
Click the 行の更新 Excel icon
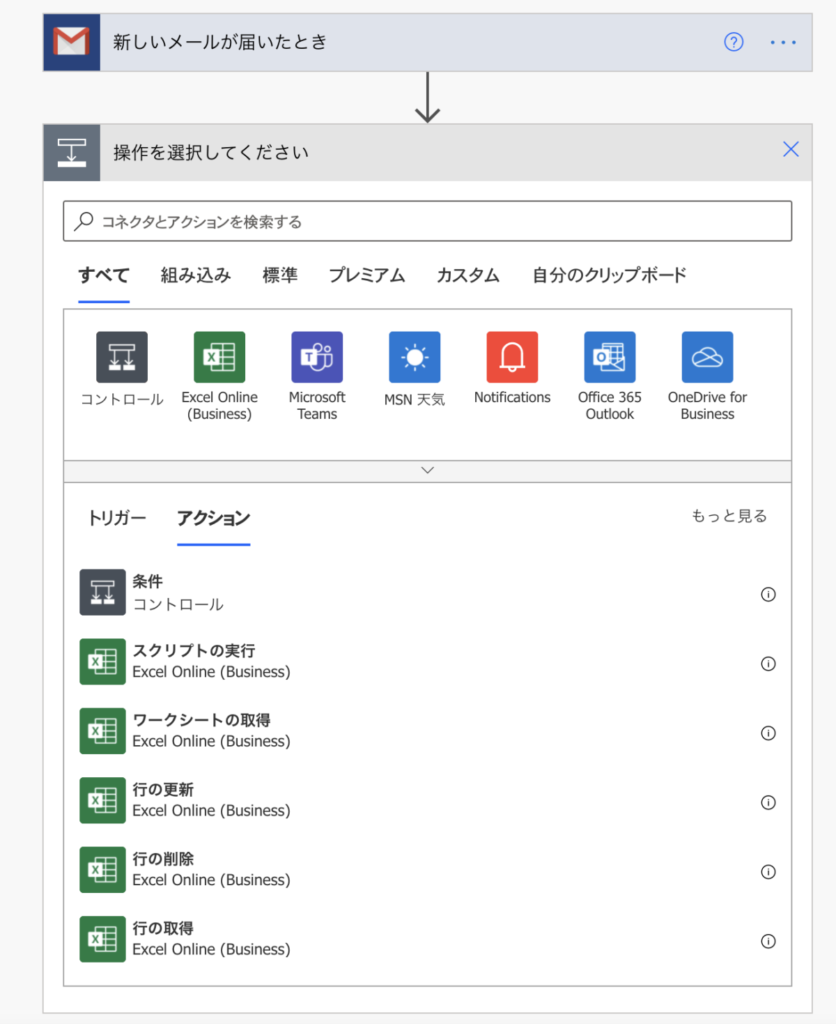tap(103, 800)
